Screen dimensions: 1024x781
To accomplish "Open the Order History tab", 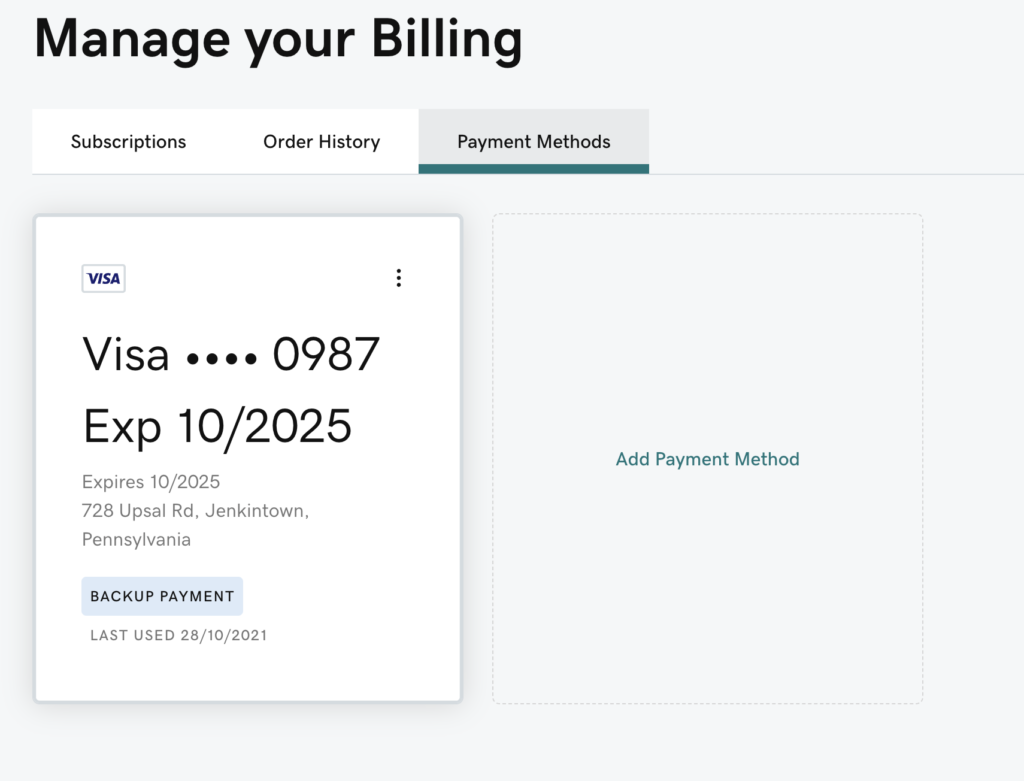I will [321, 142].
